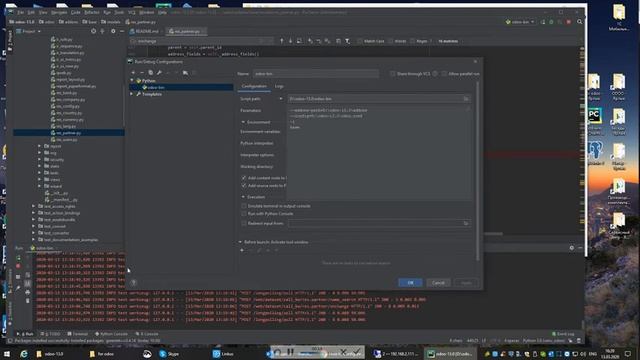This screenshot has width=640, height=360.
Task: Open README.md editor tab
Action: click(146, 31)
